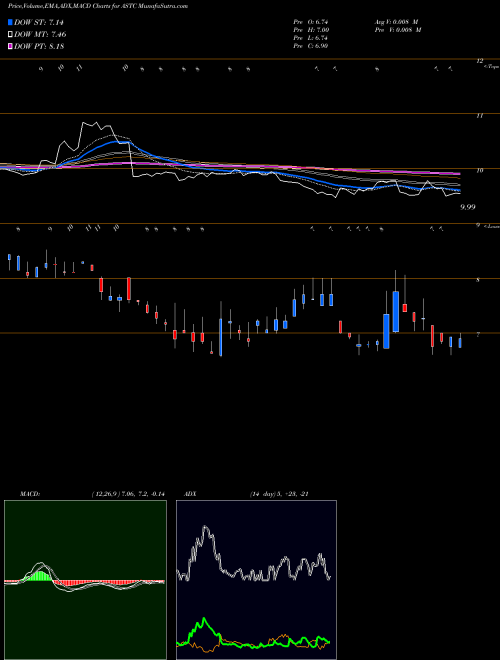Click the green MACD histogram bump
Image resolution: width=500 pixels, height=660 pixels.
click(41, 575)
